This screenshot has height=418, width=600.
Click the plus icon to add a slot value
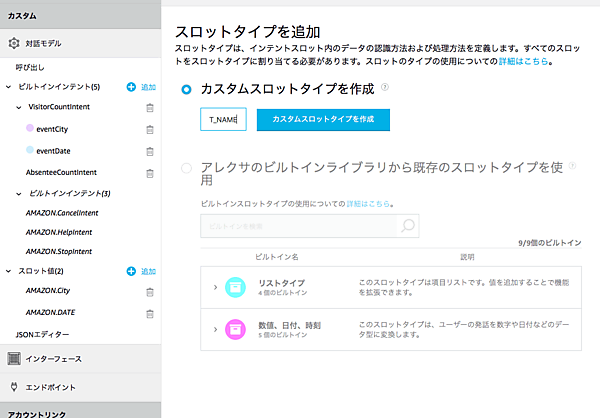pos(131,271)
